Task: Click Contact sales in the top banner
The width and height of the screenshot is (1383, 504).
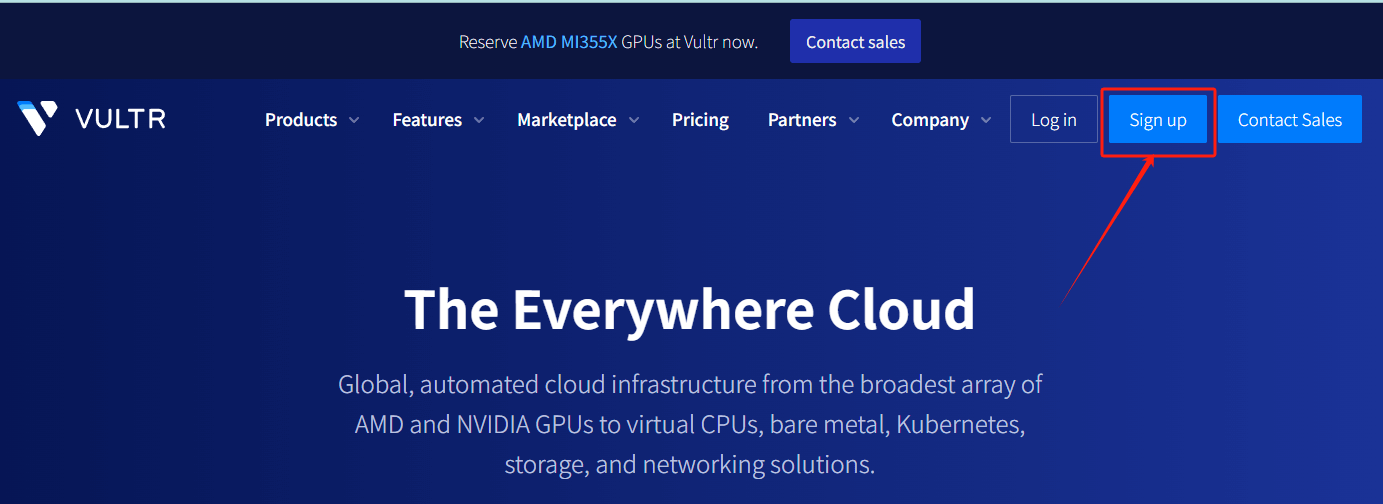Action: (x=855, y=41)
